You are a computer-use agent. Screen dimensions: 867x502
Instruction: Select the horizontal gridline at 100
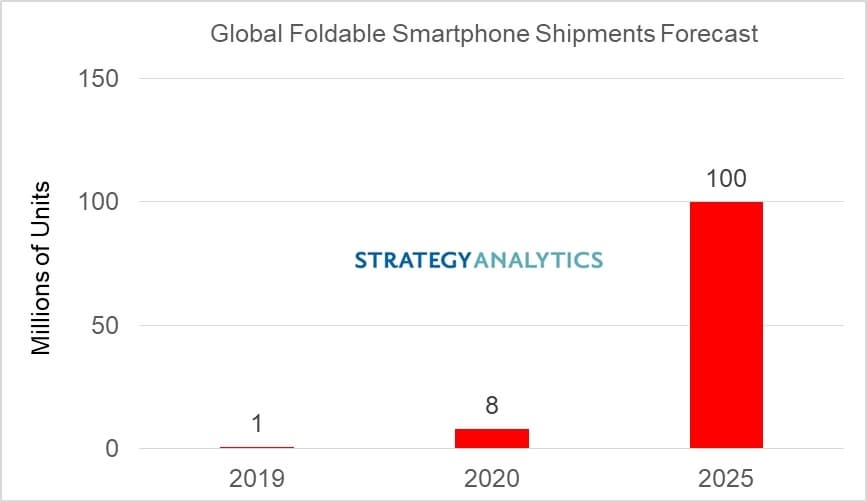point(400,202)
